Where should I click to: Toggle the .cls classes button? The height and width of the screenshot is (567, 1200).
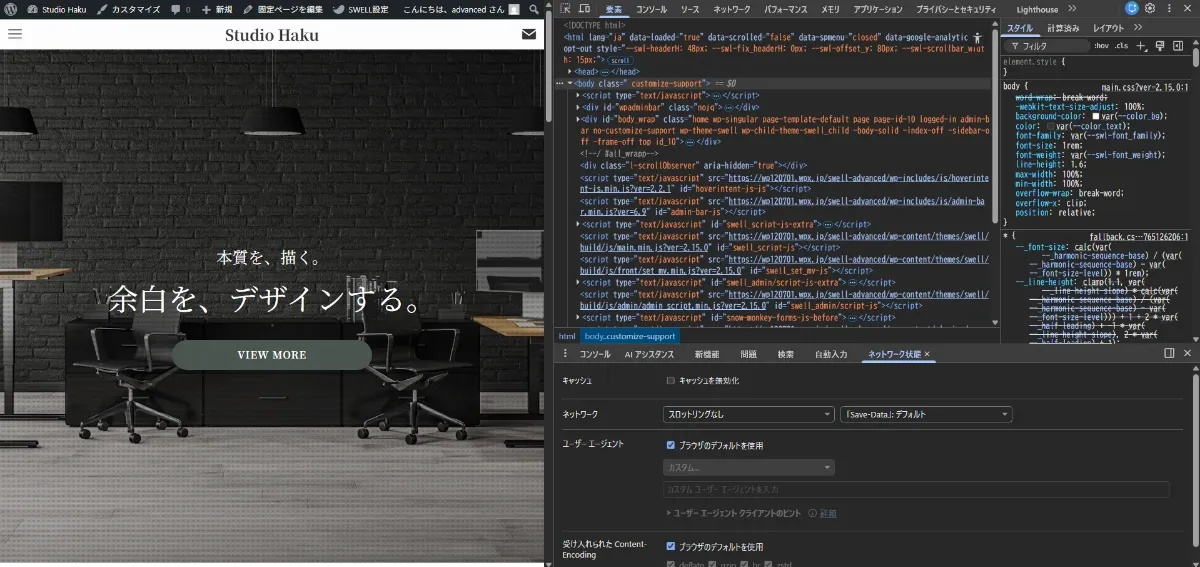[x=1121, y=46]
